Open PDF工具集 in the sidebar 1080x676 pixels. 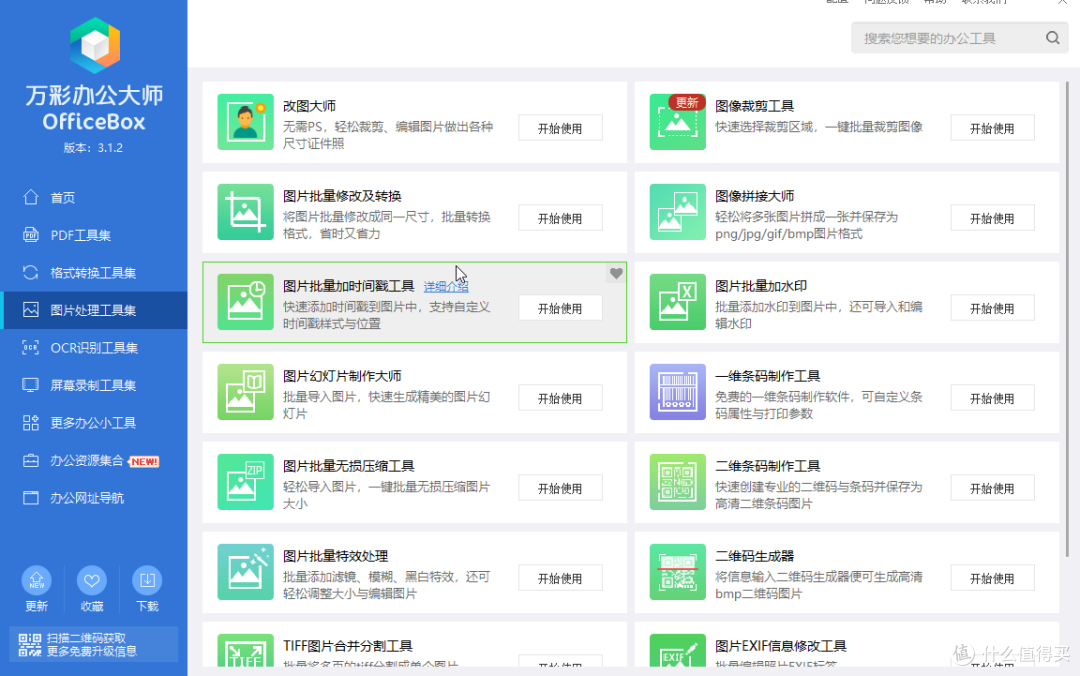tap(94, 235)
